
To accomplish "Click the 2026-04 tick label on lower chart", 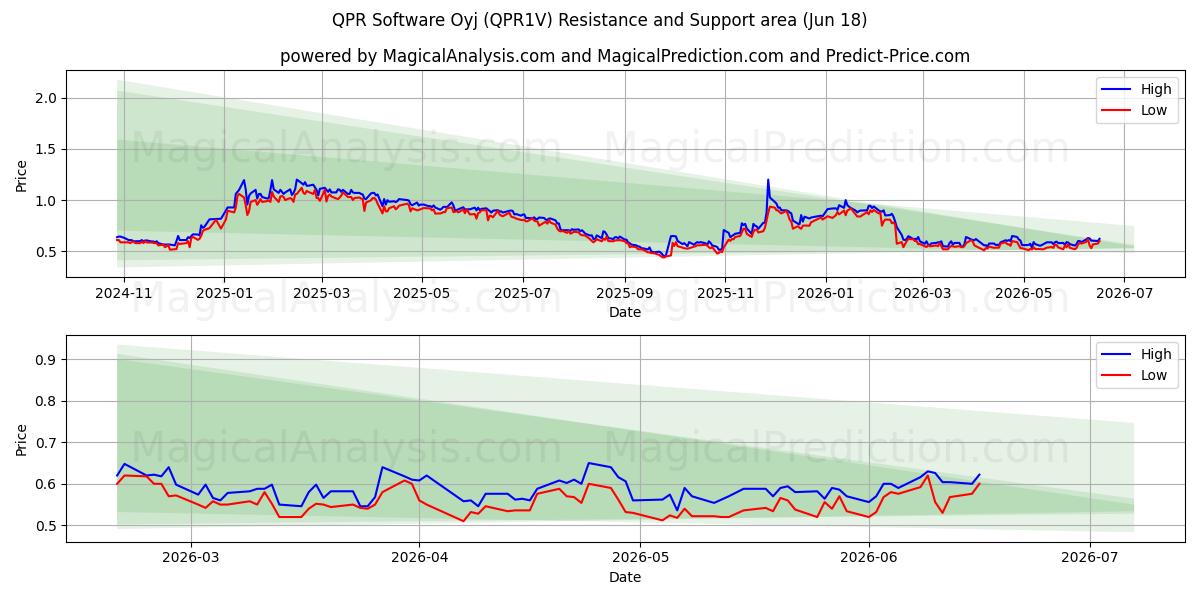I will (419, 559).
